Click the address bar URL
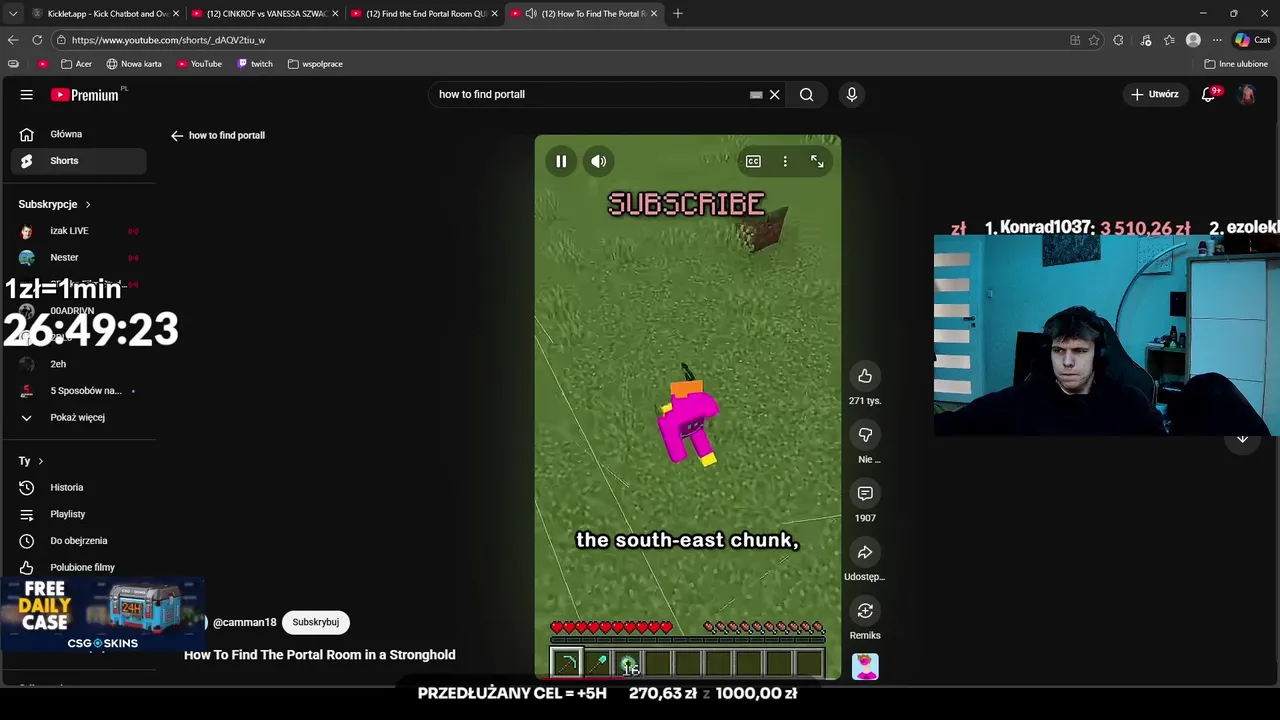 point(168,40)
